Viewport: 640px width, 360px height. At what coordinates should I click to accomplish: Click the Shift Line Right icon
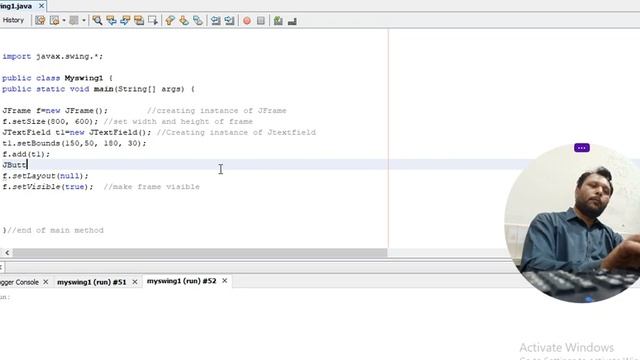[x=229, y=20]
